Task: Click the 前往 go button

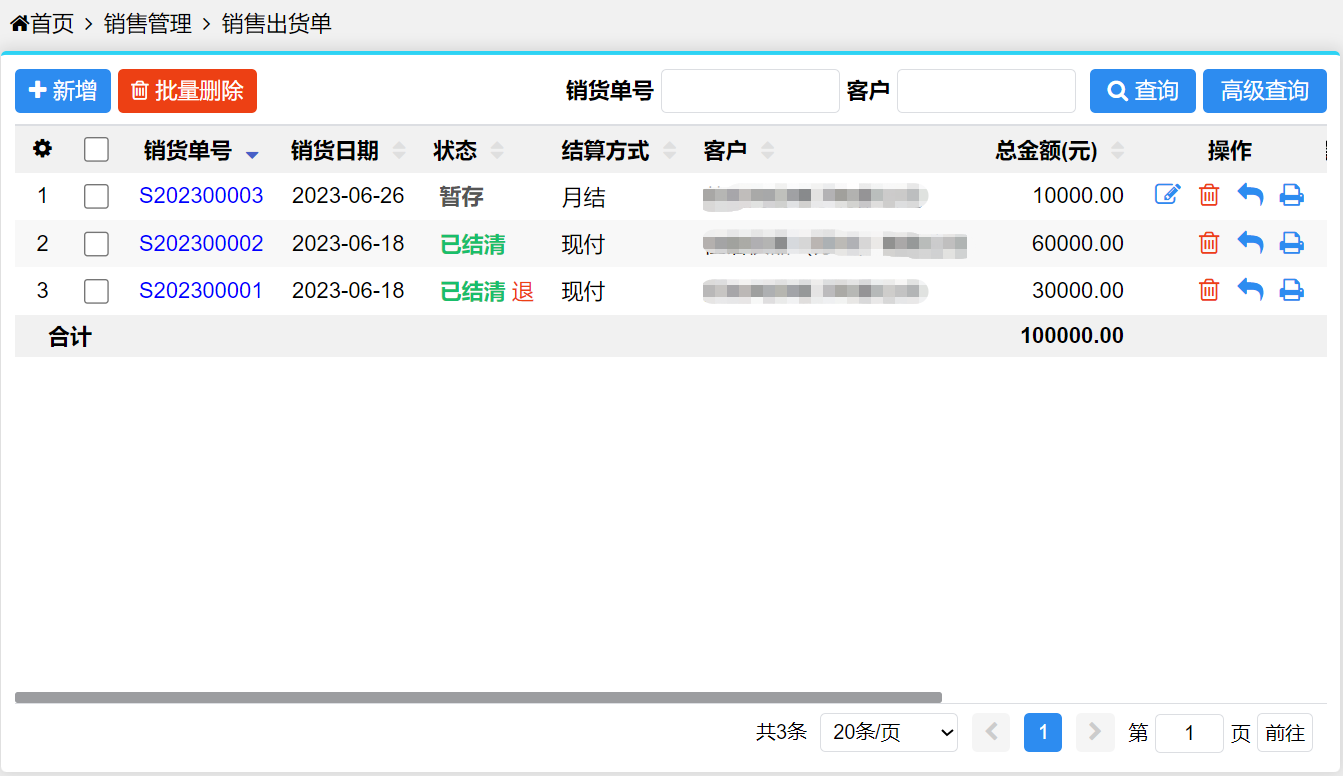Action: (1285, 733)
